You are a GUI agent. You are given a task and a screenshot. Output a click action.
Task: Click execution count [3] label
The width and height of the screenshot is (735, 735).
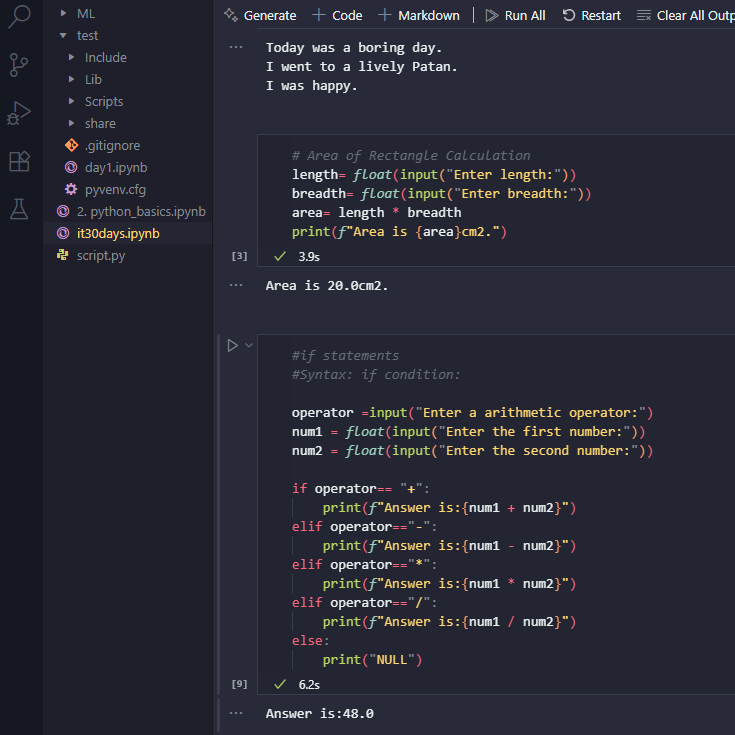240,256
